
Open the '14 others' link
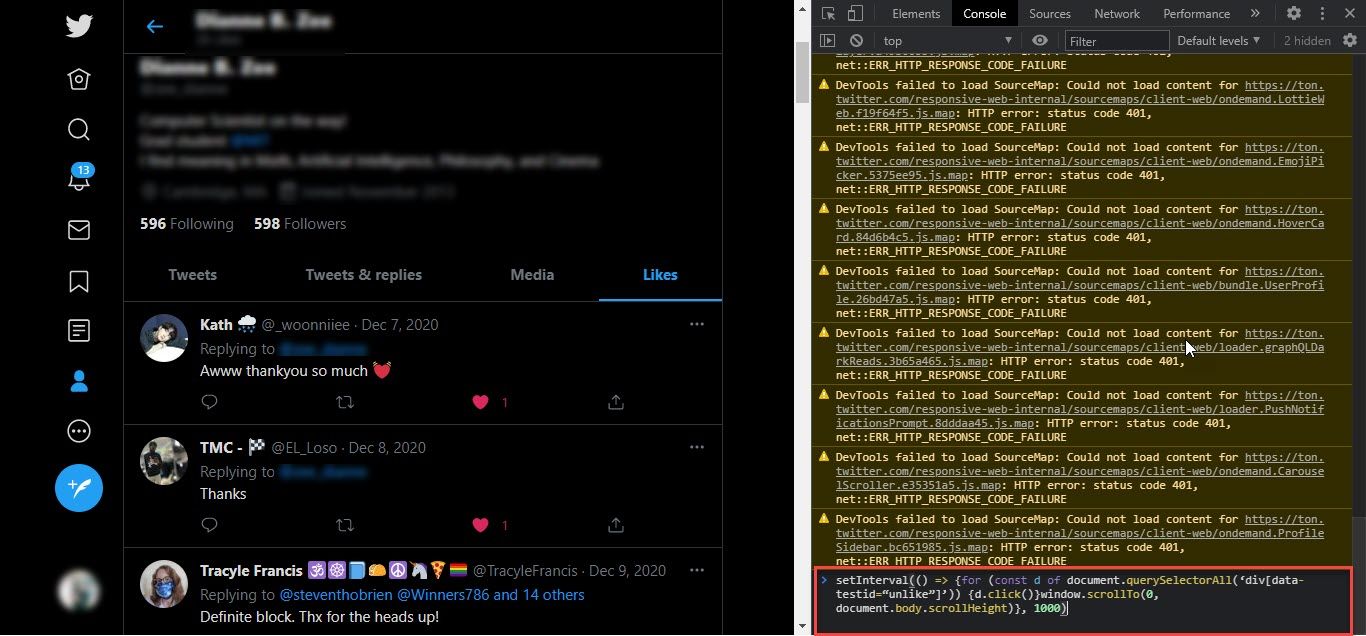coord(554,595)
